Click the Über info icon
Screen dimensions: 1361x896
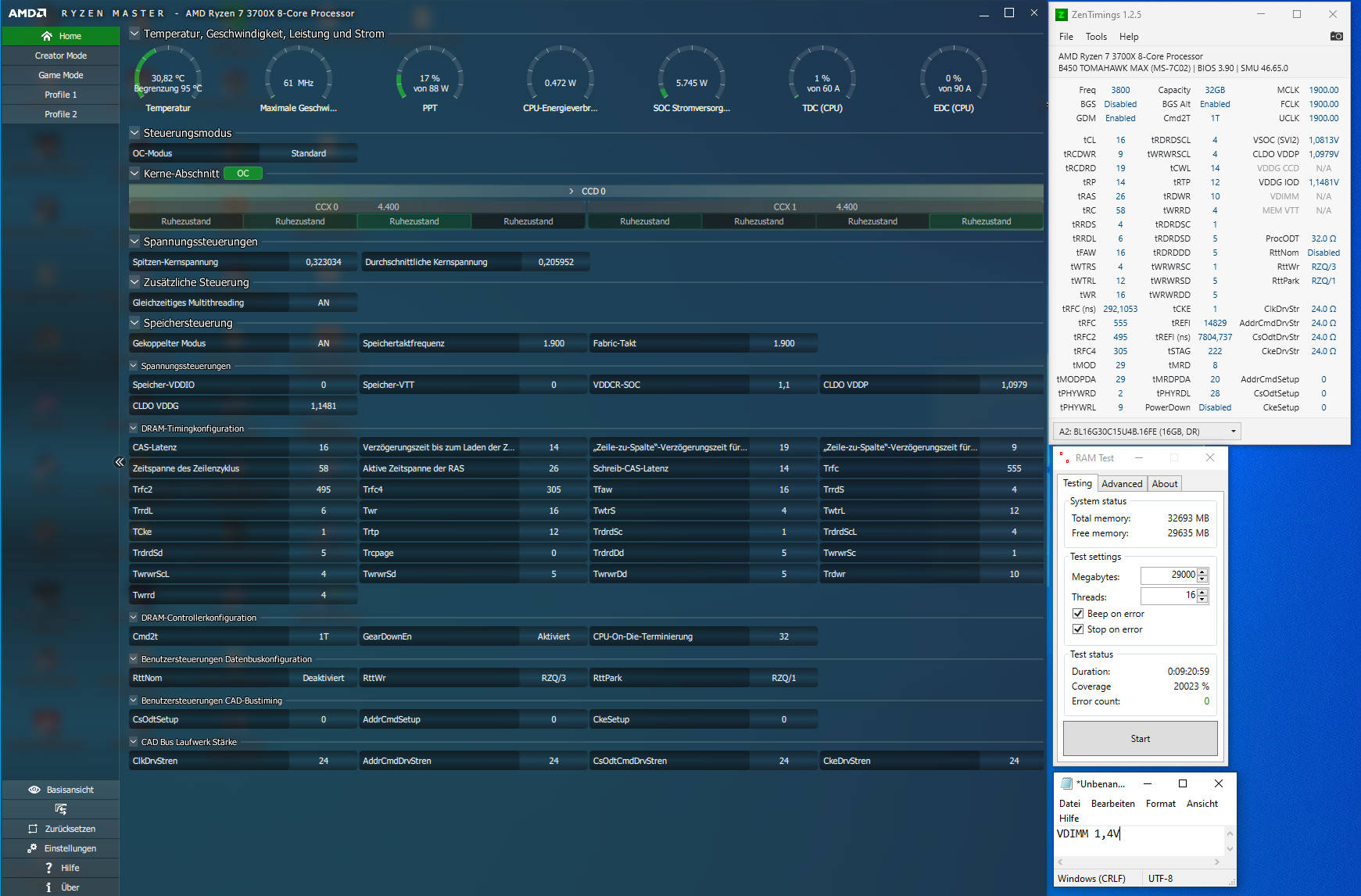pyautogui.click(x=48, y=887)
